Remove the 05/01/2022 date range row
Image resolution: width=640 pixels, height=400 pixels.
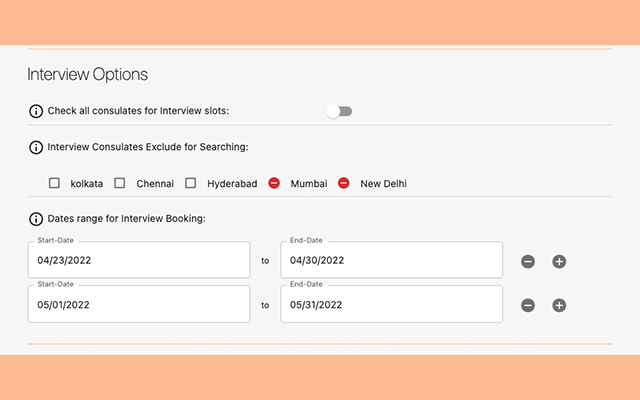[x=528, y=305]
